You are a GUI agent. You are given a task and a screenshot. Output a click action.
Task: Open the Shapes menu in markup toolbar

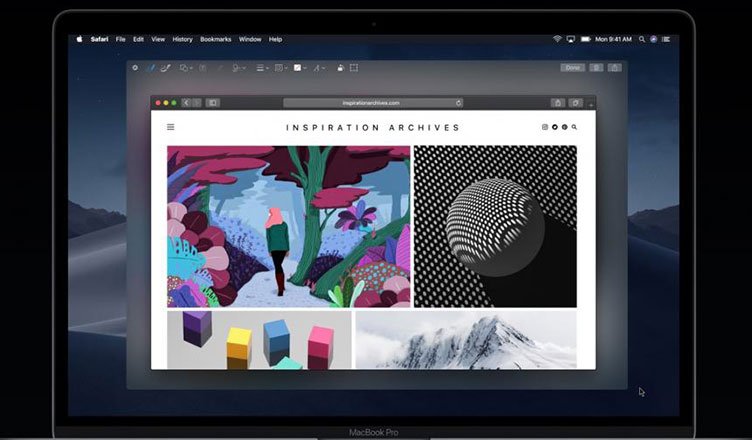[186, 68]
